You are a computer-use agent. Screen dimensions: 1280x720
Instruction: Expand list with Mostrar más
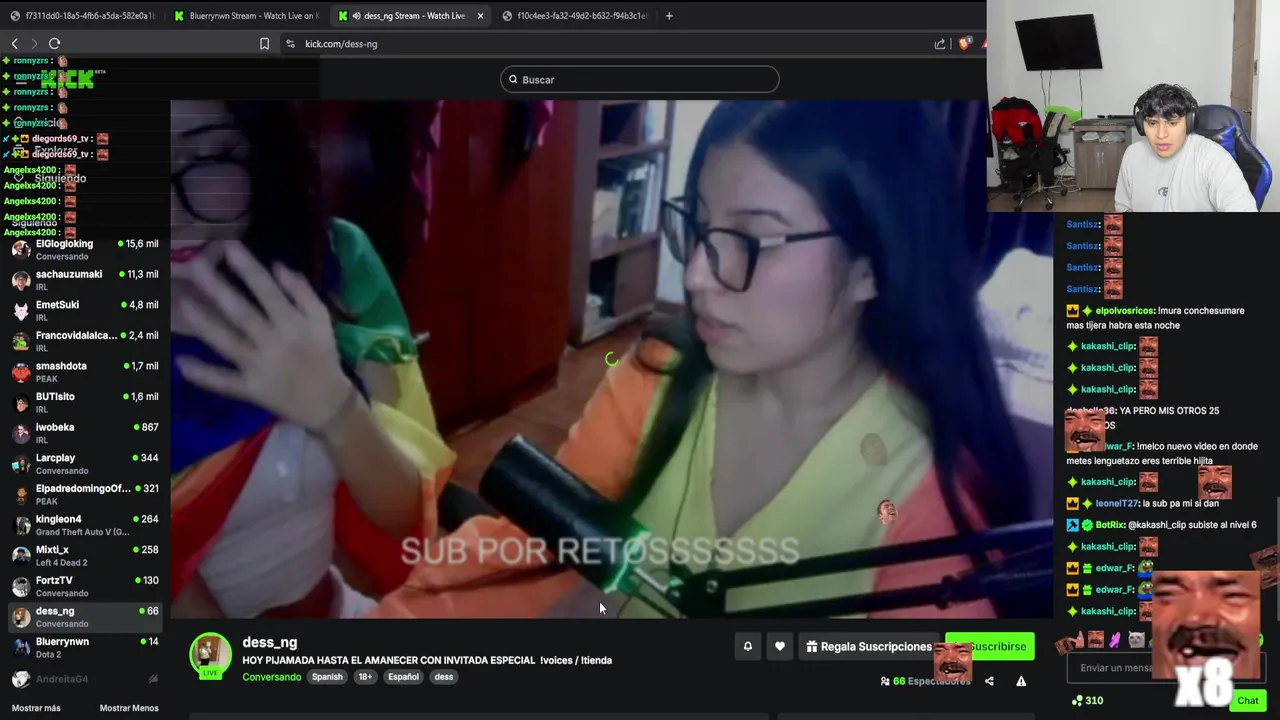coord(36,708)
